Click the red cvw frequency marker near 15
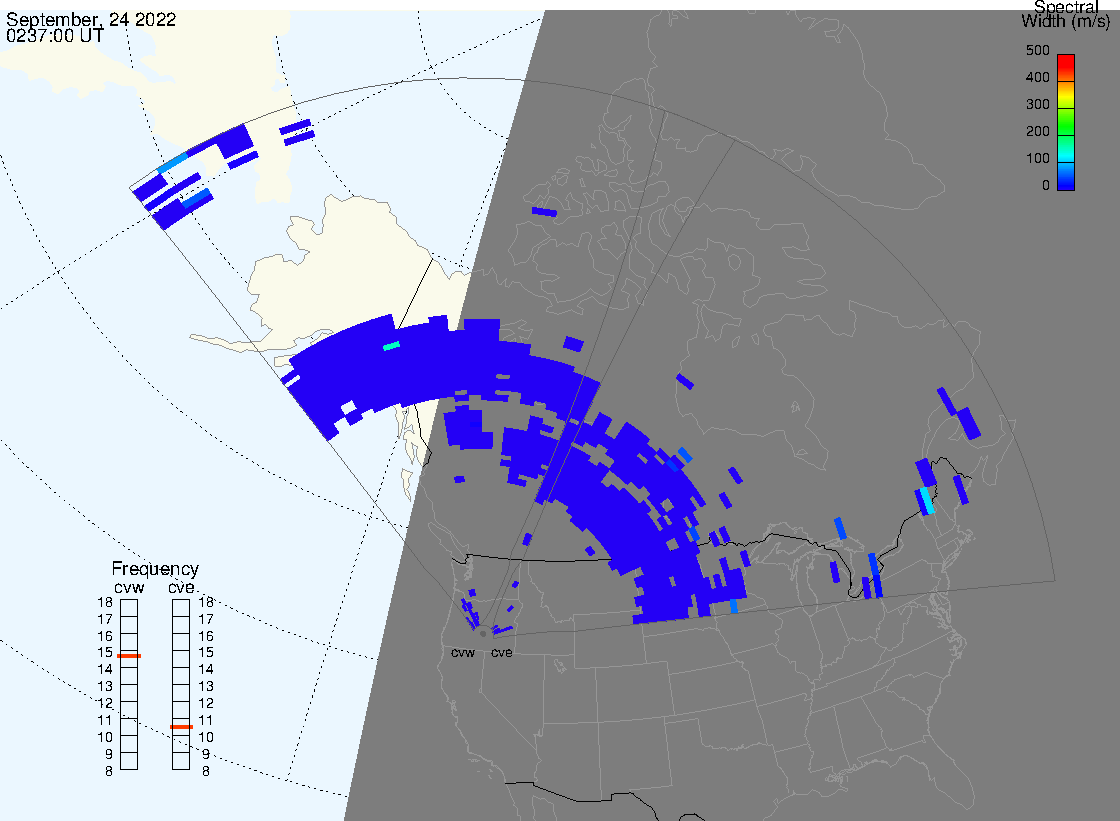This screenshot has height=821, width=1120. coord(129,656)
